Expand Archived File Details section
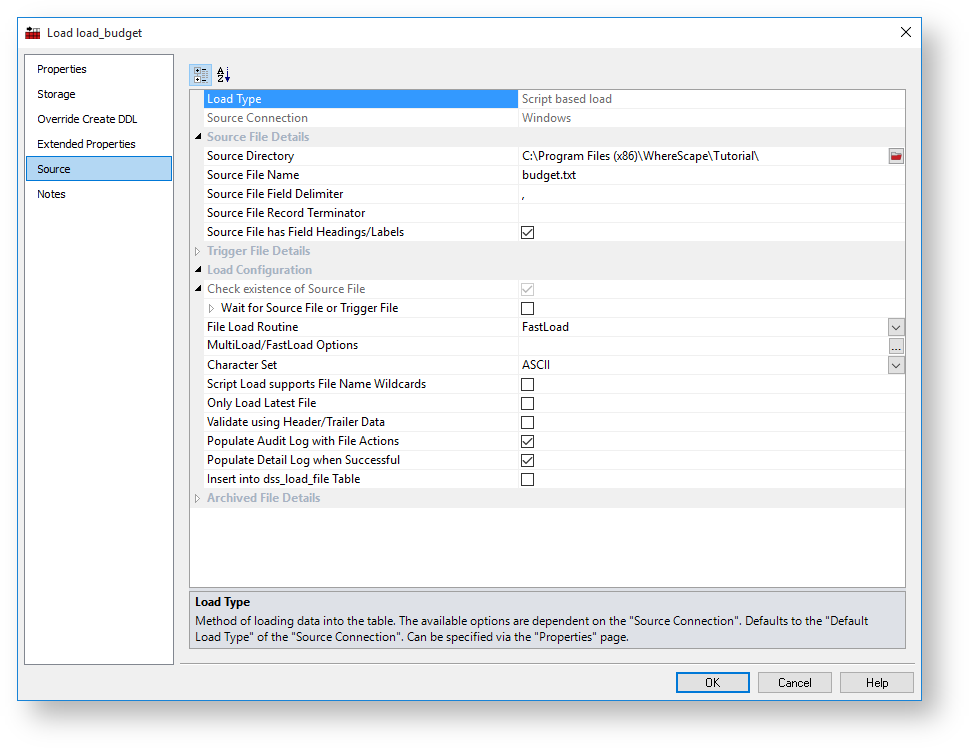Viewport: 970px width, 749px height. coord(198,498)
